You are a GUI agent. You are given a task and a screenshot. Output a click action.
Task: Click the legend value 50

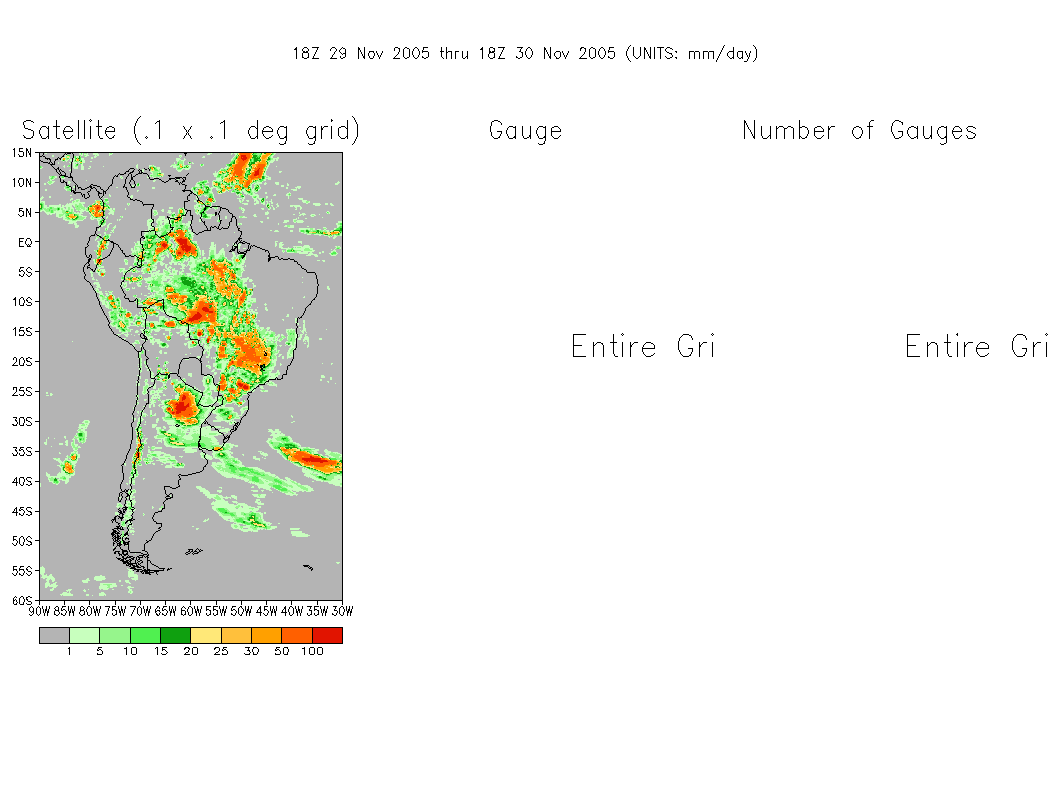click(x=282, y=651)
